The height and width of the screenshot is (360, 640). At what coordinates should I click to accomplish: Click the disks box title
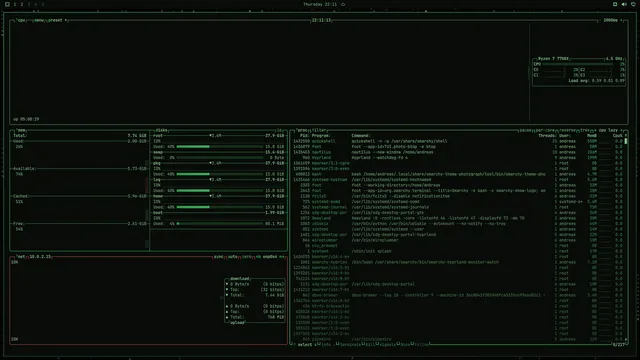point(161,130)
